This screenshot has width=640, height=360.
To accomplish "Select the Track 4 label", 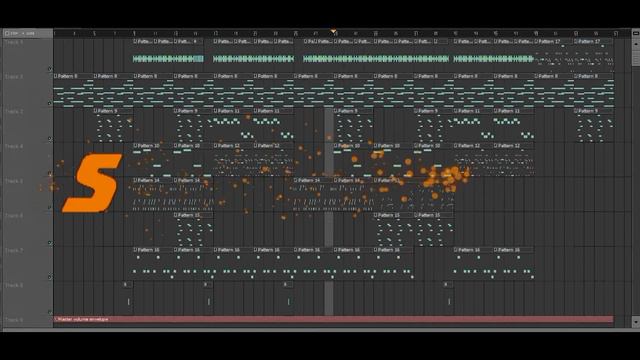I will (14, 146).
